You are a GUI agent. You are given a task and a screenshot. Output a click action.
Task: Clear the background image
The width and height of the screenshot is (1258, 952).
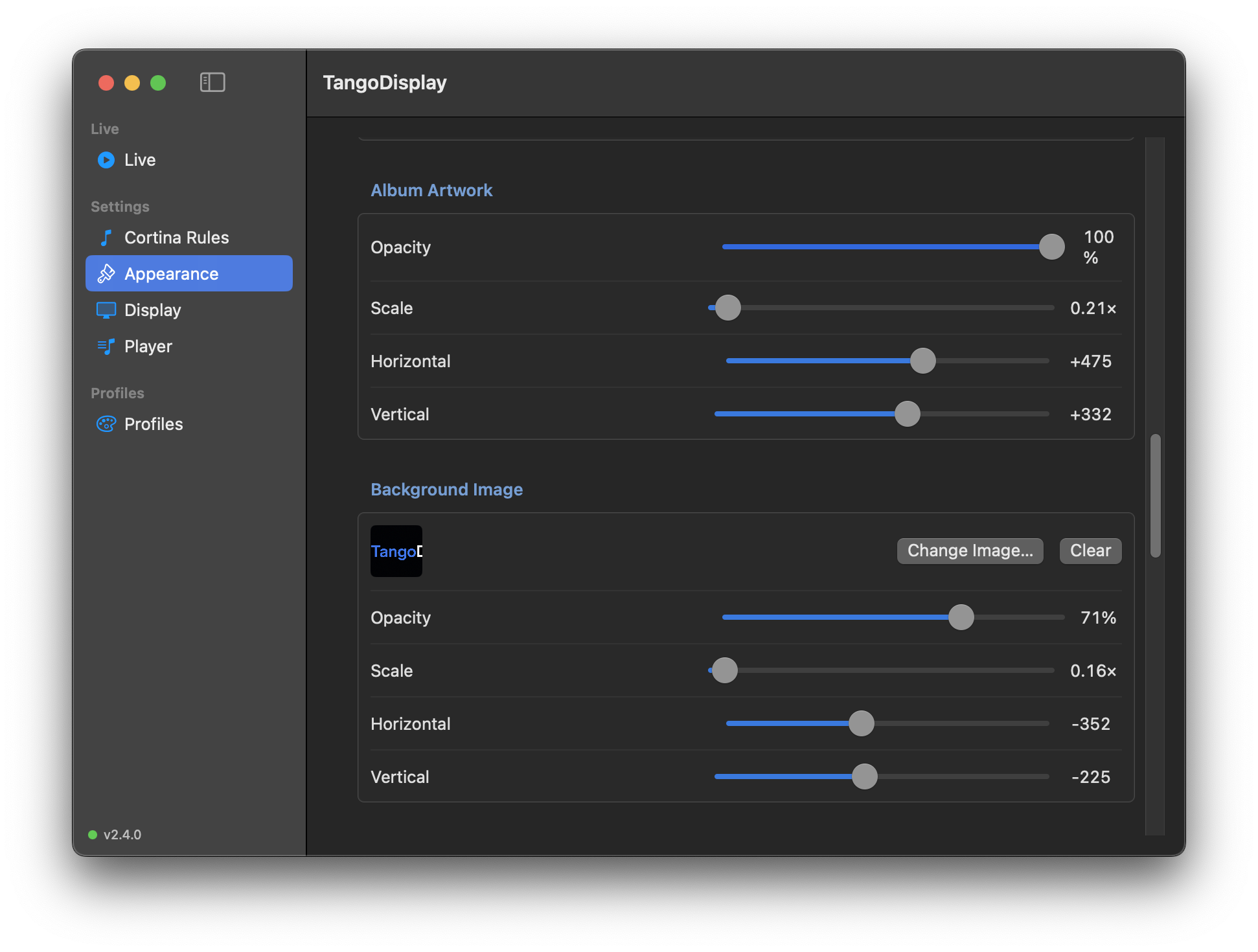click(1090, 551)
